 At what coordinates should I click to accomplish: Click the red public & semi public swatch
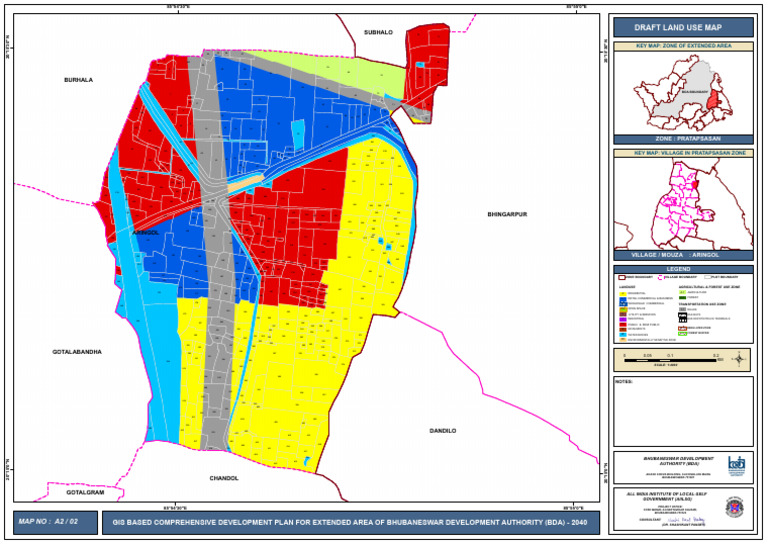coord(623,325)
